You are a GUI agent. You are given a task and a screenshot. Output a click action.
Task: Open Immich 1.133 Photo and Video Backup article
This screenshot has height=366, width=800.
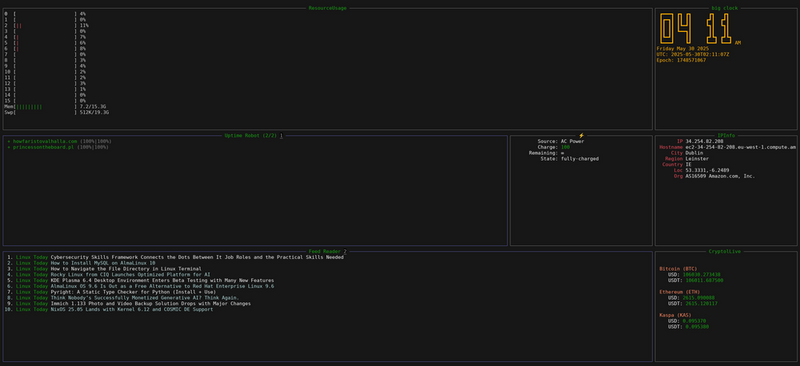click(151, 304)
